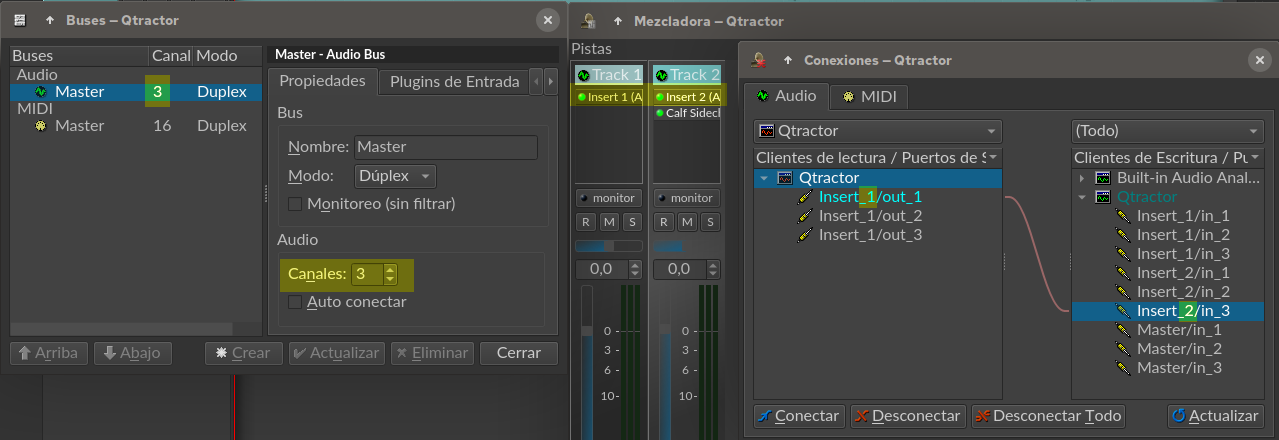This screenshot has width=1279, height=440.
Task: Expand the Built-in Audio Analog client
Action: (1083, 178)
